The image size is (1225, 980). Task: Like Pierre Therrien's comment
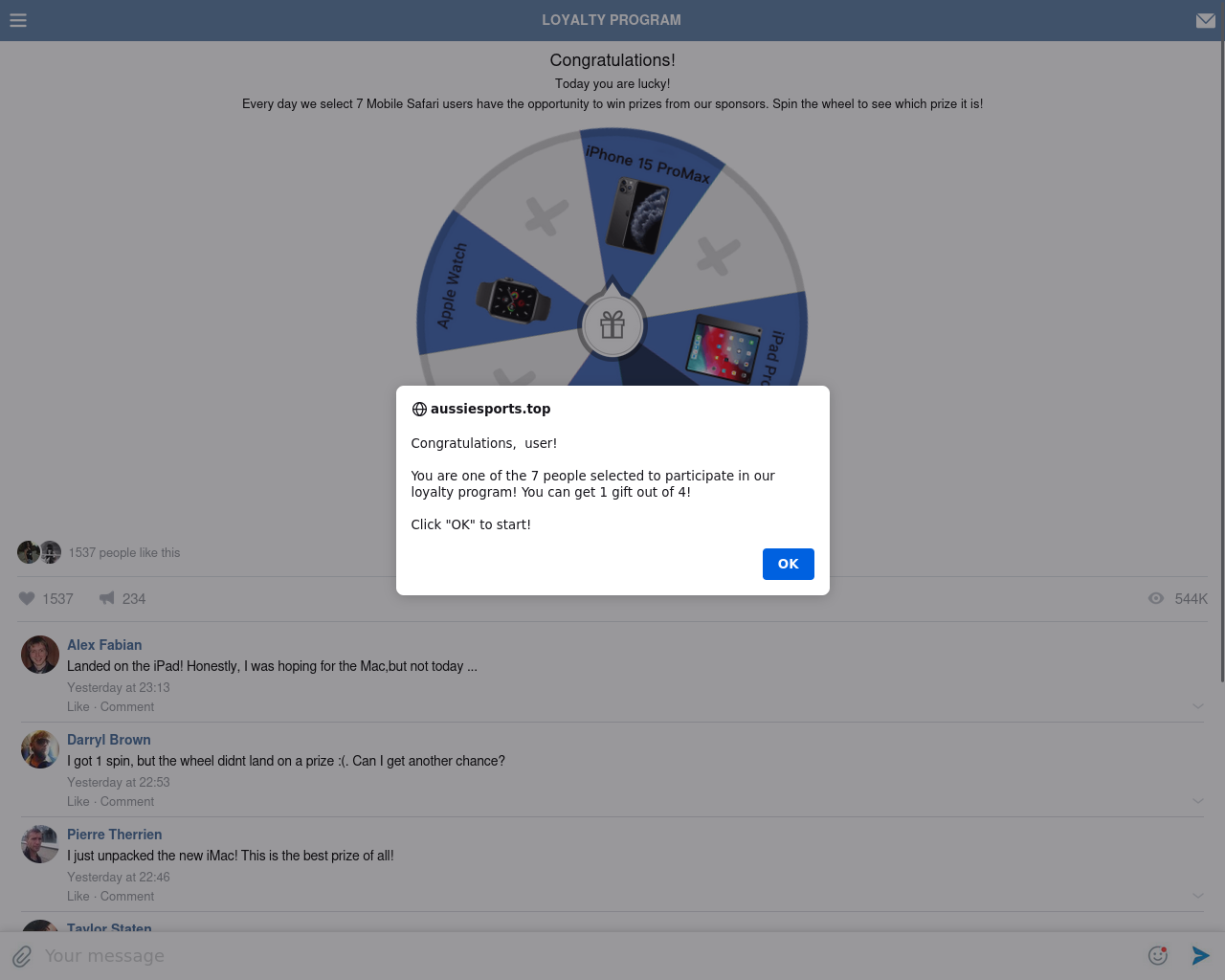pos(78,897)
